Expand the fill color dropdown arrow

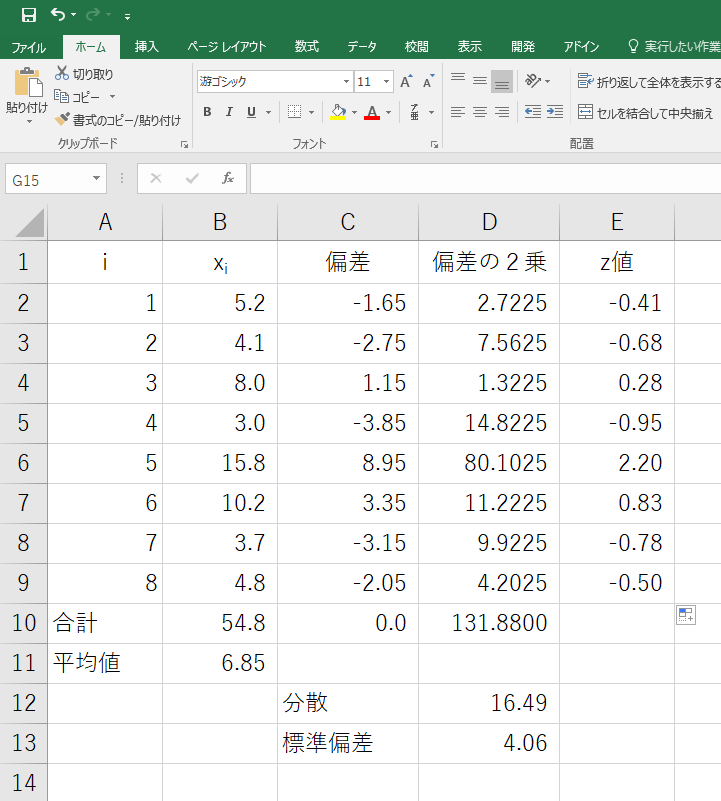point(355,112)
